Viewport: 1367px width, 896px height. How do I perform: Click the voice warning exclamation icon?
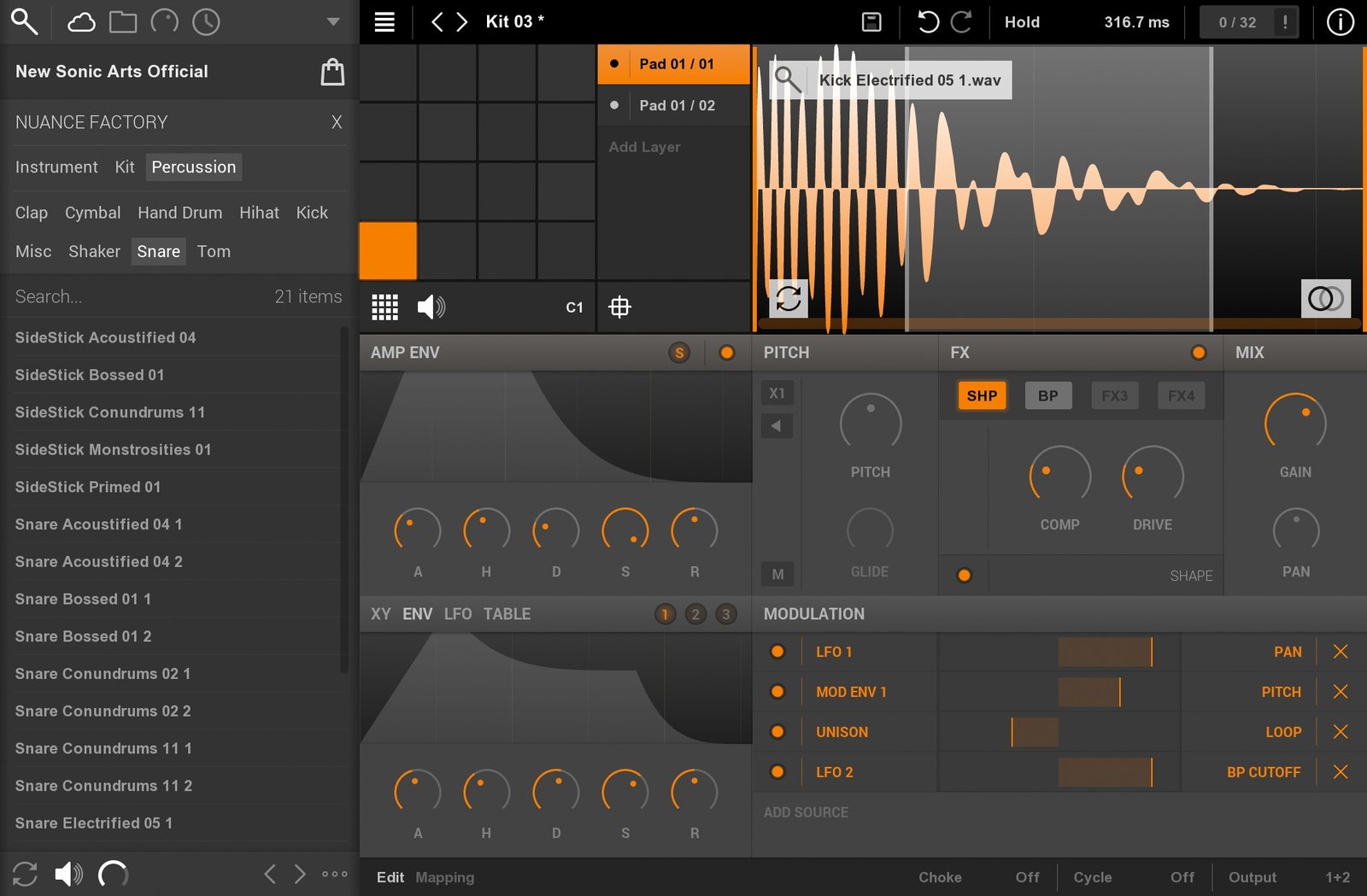(x=1285, y=22)
